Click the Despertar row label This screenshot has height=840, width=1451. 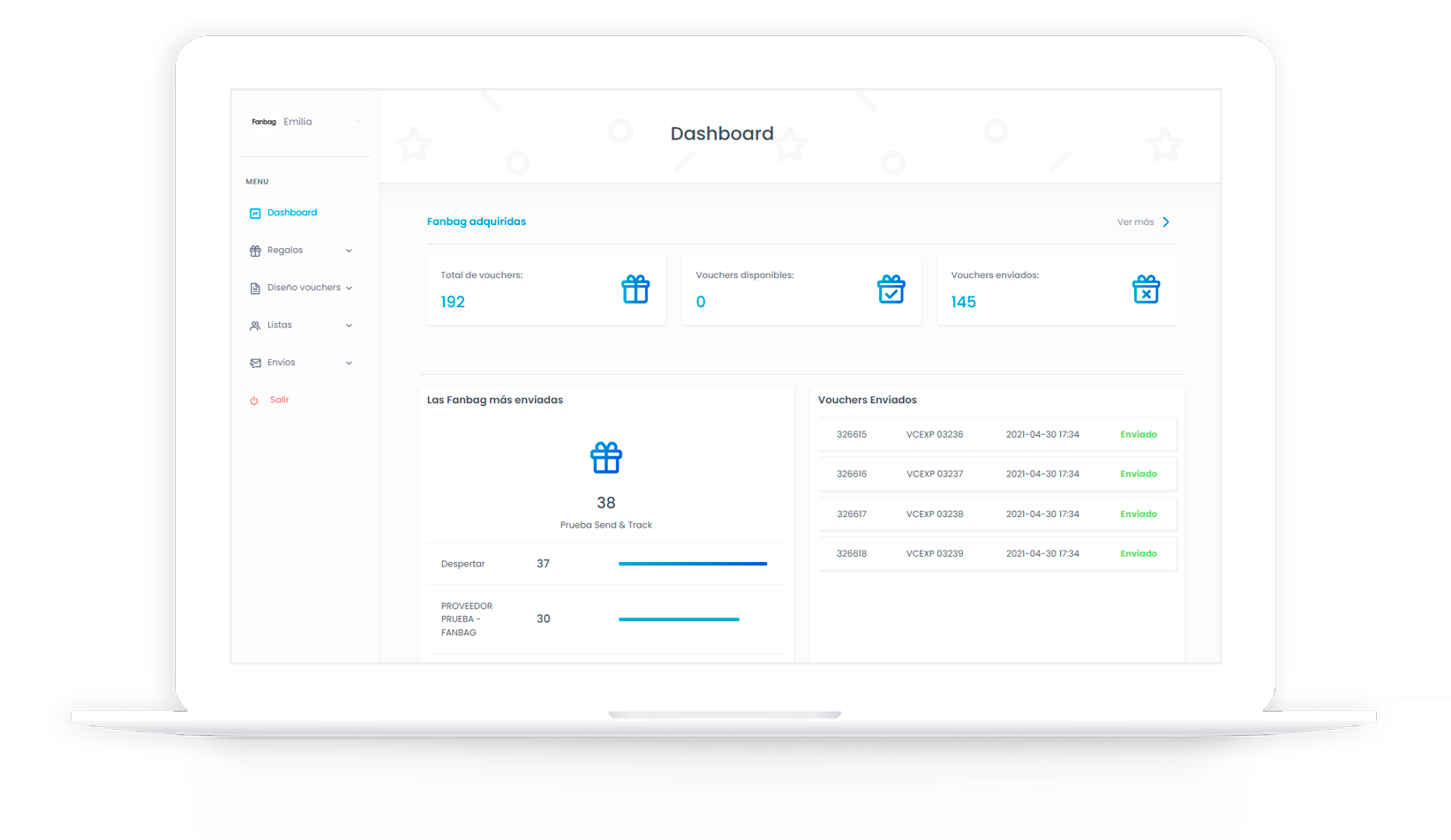pos(463,564)
